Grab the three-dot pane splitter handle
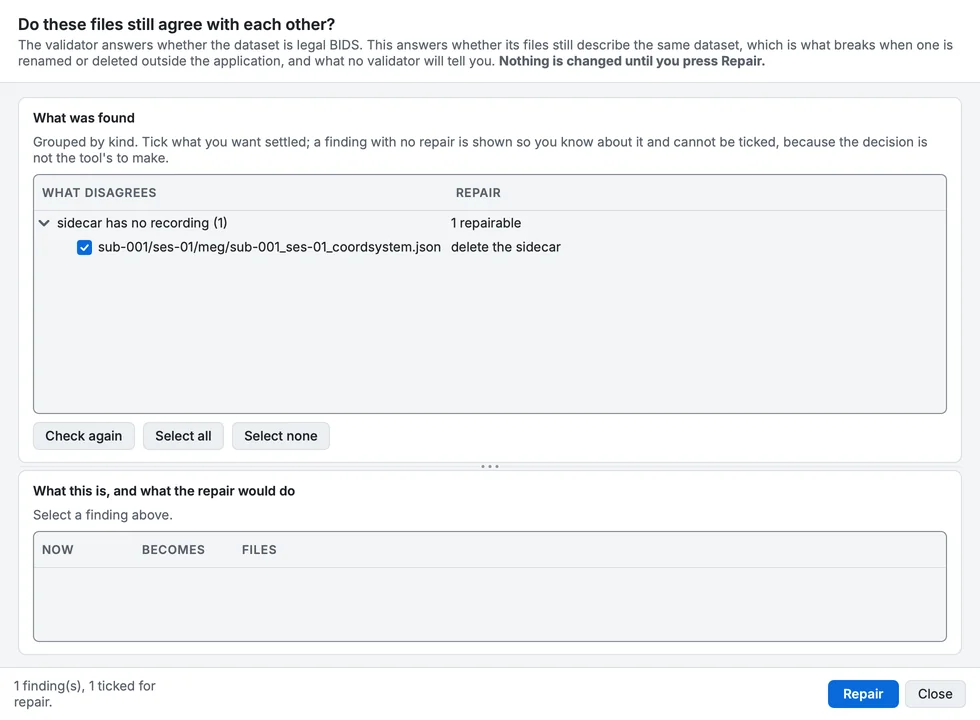 coord(490,466)
